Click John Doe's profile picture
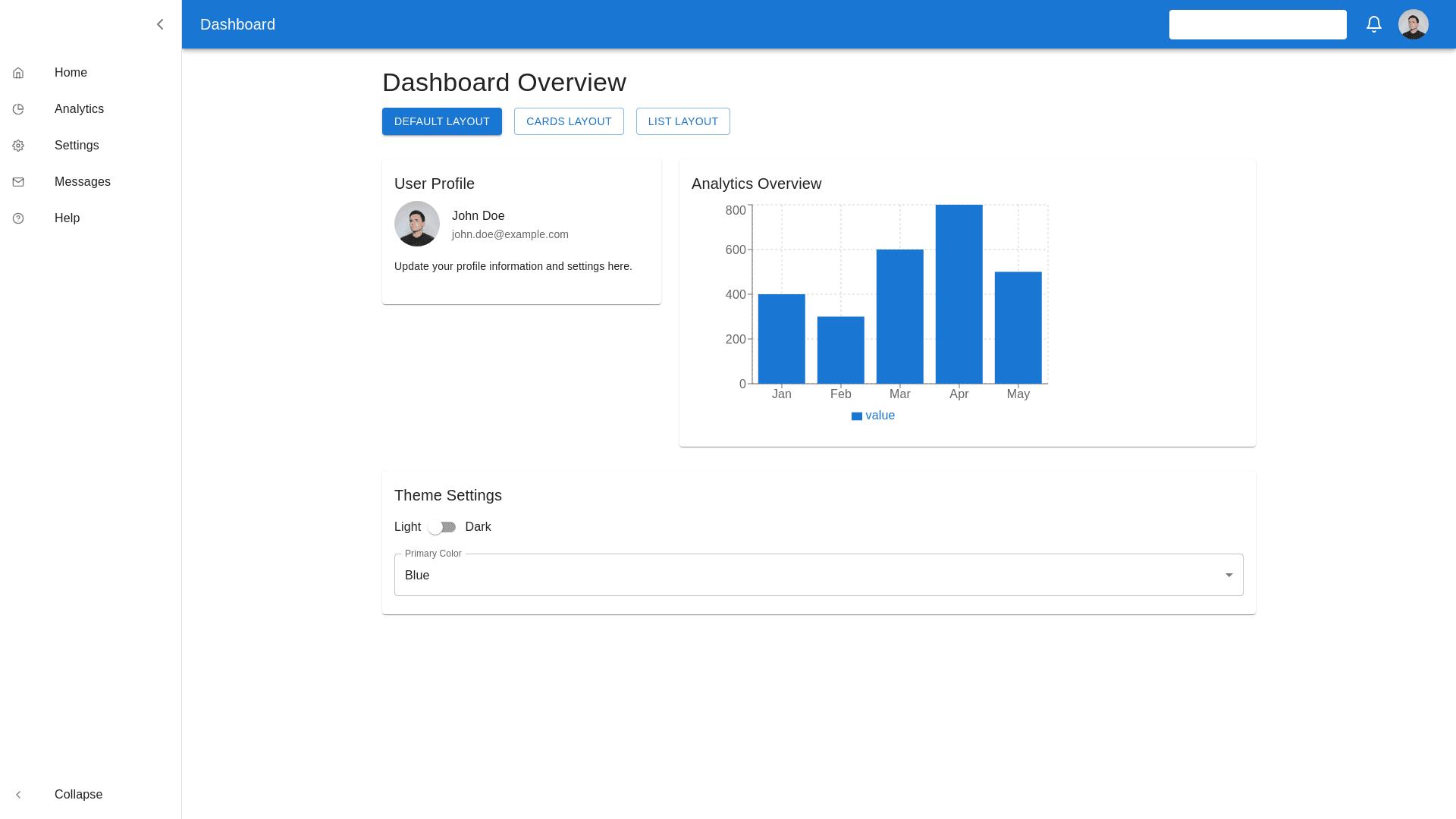1456x819 pixels. point(416,224)
